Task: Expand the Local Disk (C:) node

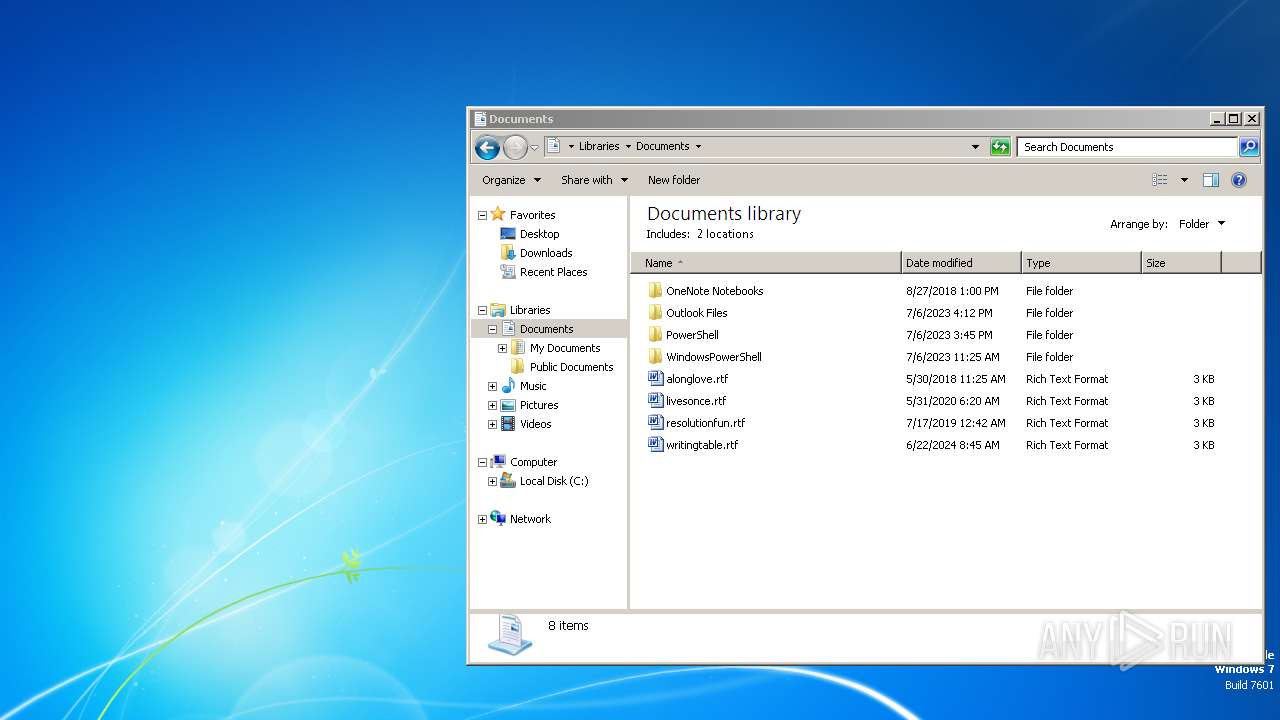Action: 492,481
